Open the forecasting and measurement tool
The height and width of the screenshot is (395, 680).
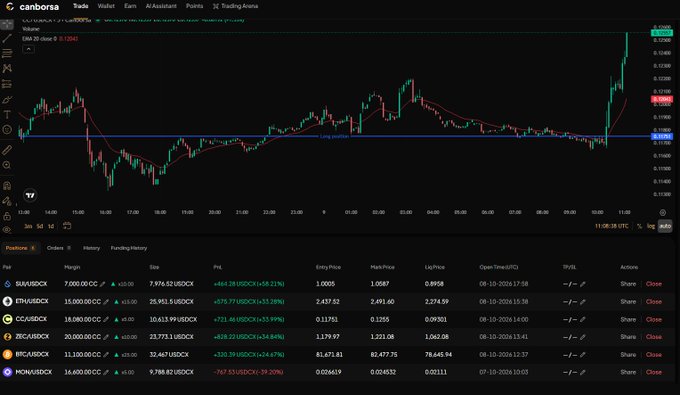pos(7,84)
